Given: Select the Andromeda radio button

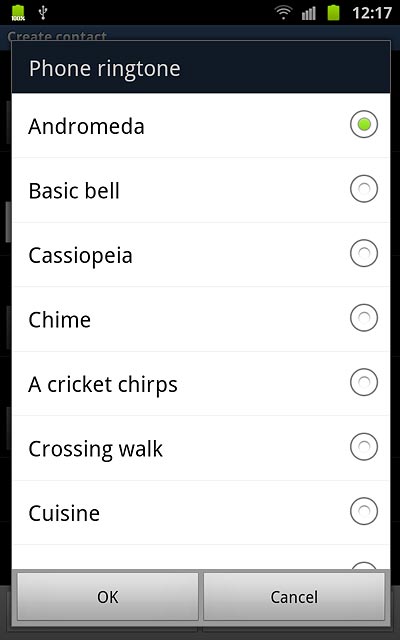Looking at the screenshot, I should point(364,124).
